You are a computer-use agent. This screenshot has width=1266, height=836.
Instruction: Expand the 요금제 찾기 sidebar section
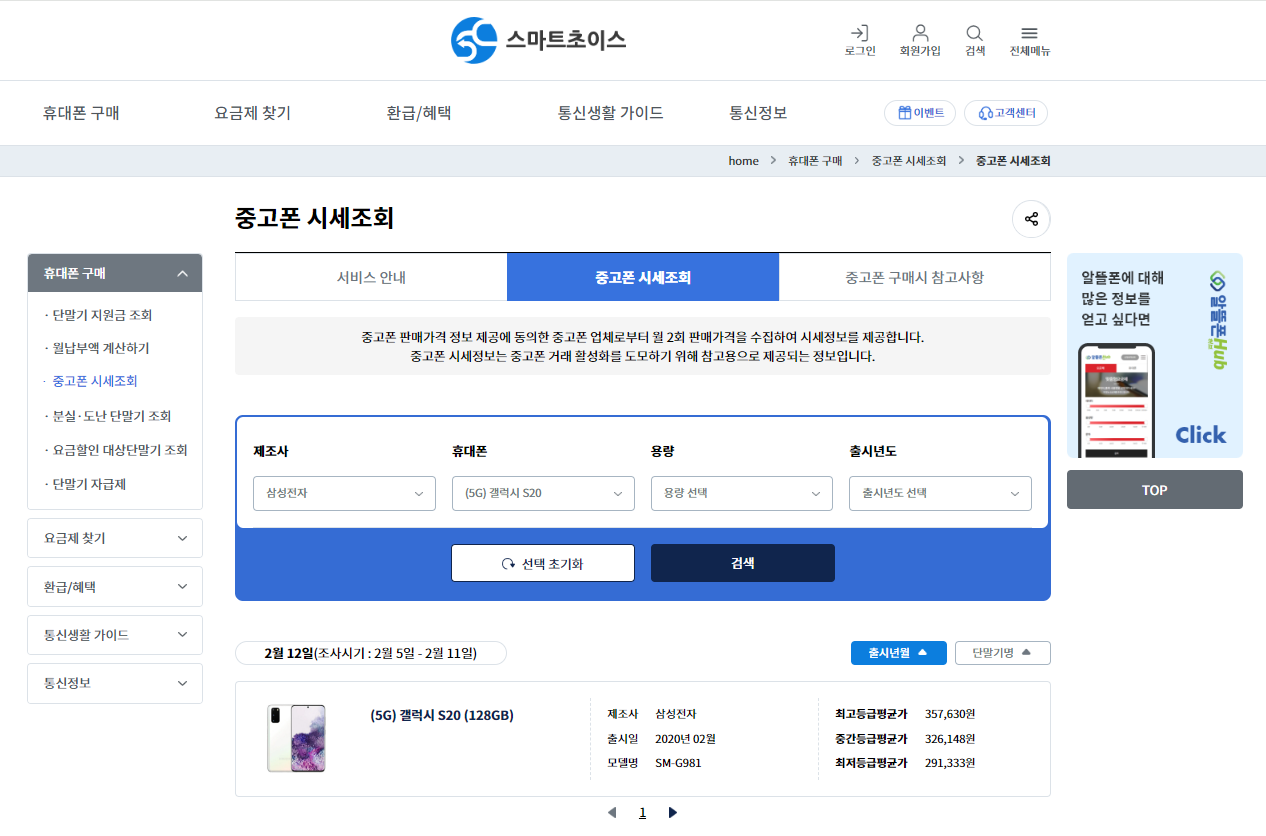115,538
